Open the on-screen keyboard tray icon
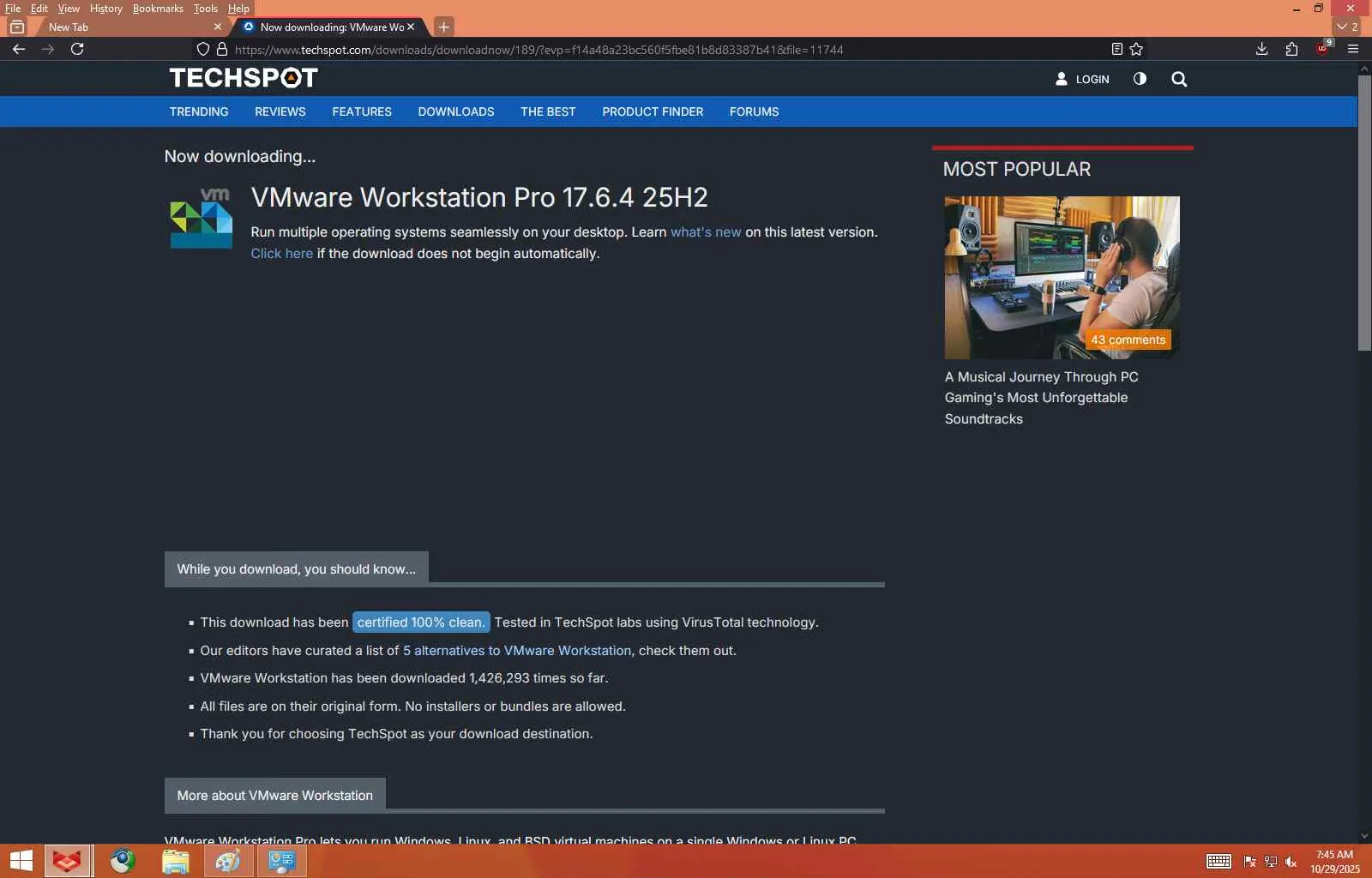Viewport: 1372px width, 878px height. click(1219, 862)
